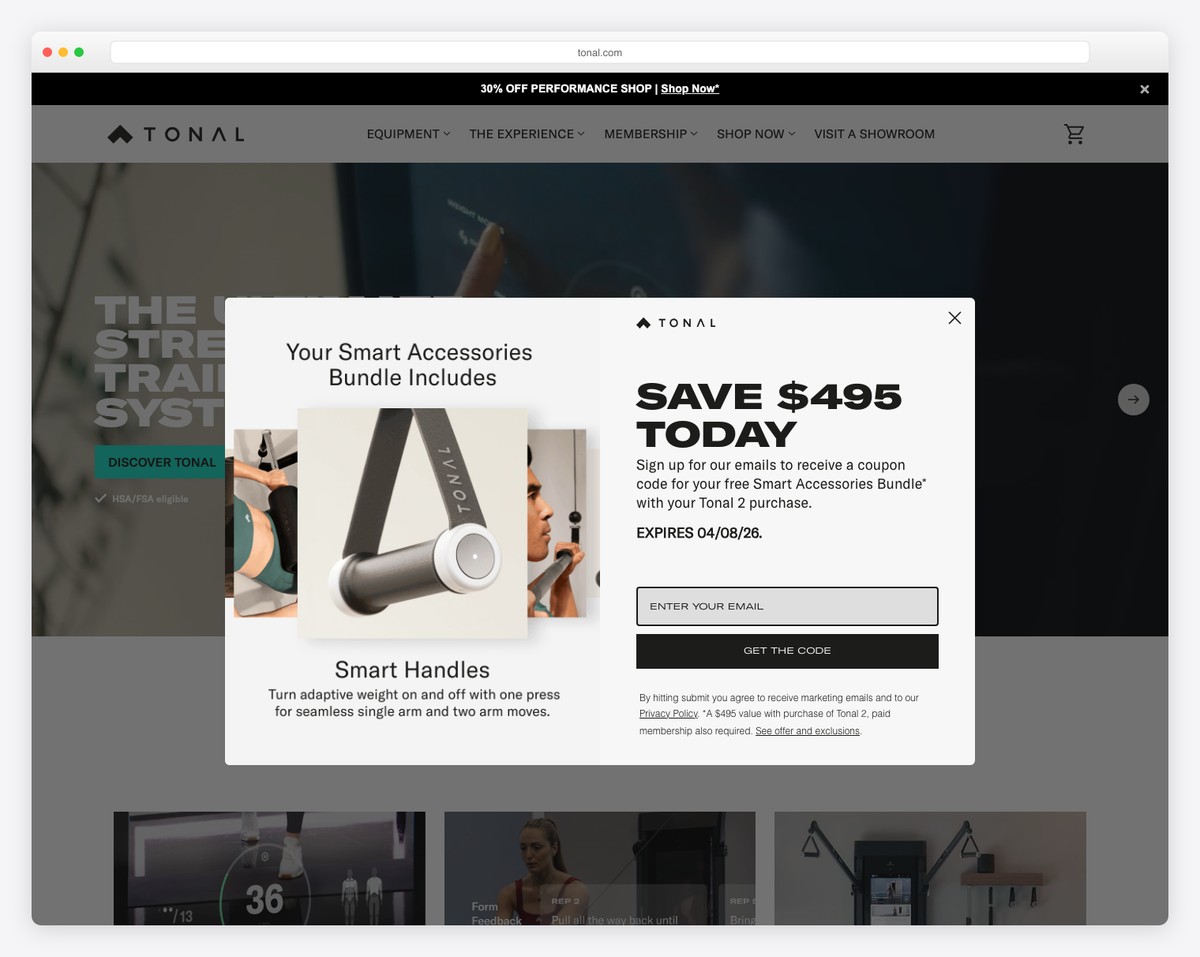
Task: Expand the Membership dropdown menu
Action: click(x=651, y=134)
